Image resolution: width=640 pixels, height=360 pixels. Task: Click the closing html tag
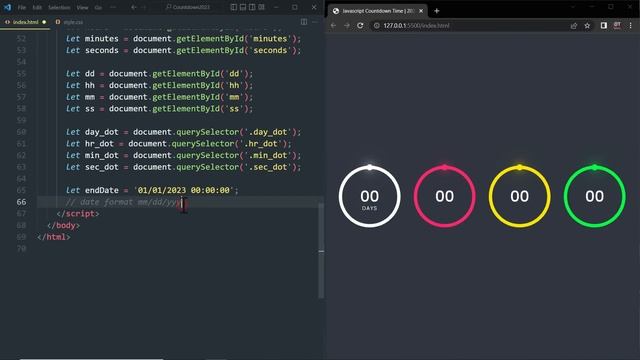click(x=53, y=237)
